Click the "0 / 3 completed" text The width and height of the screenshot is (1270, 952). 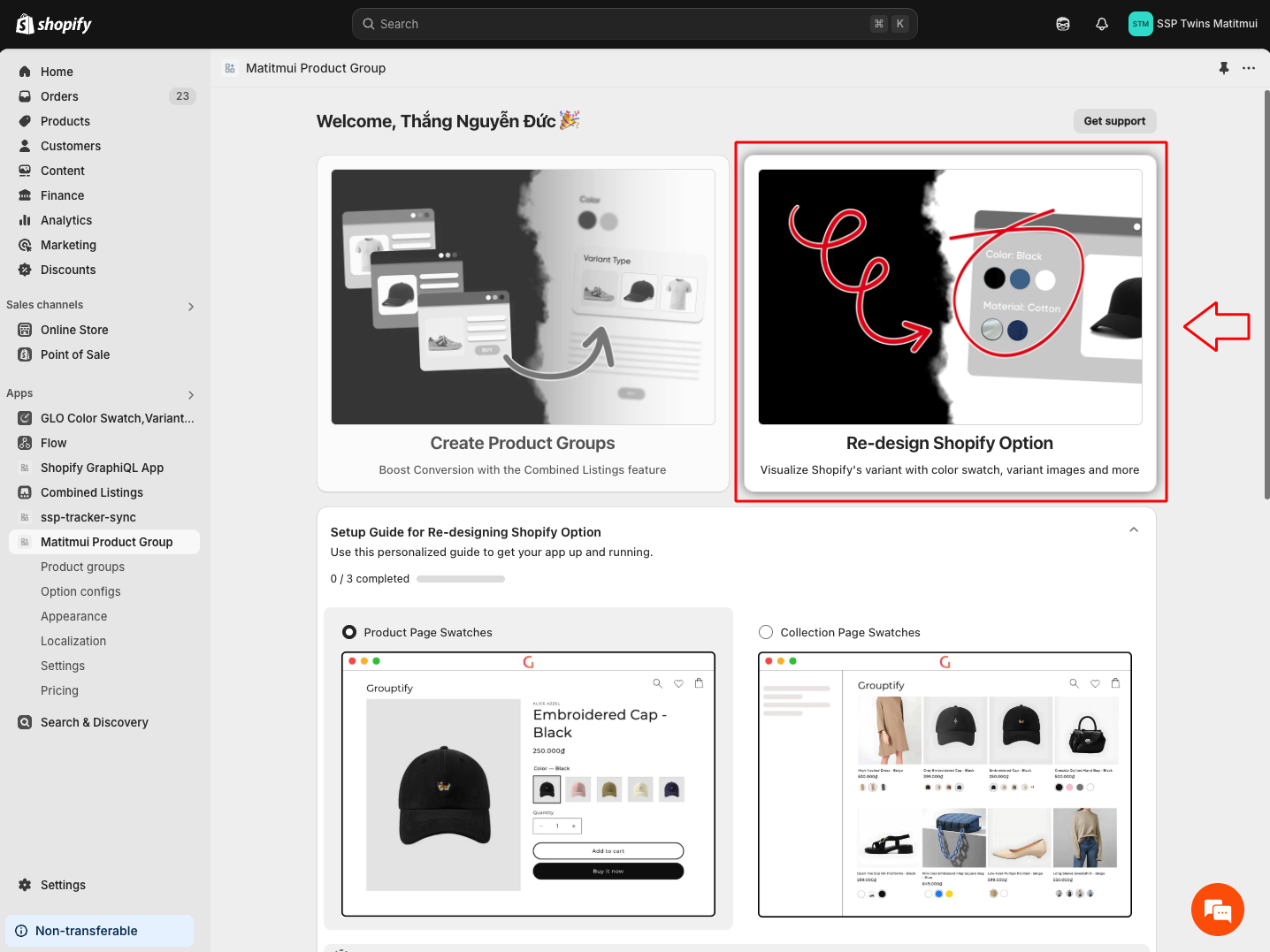[x=370, y=579]
